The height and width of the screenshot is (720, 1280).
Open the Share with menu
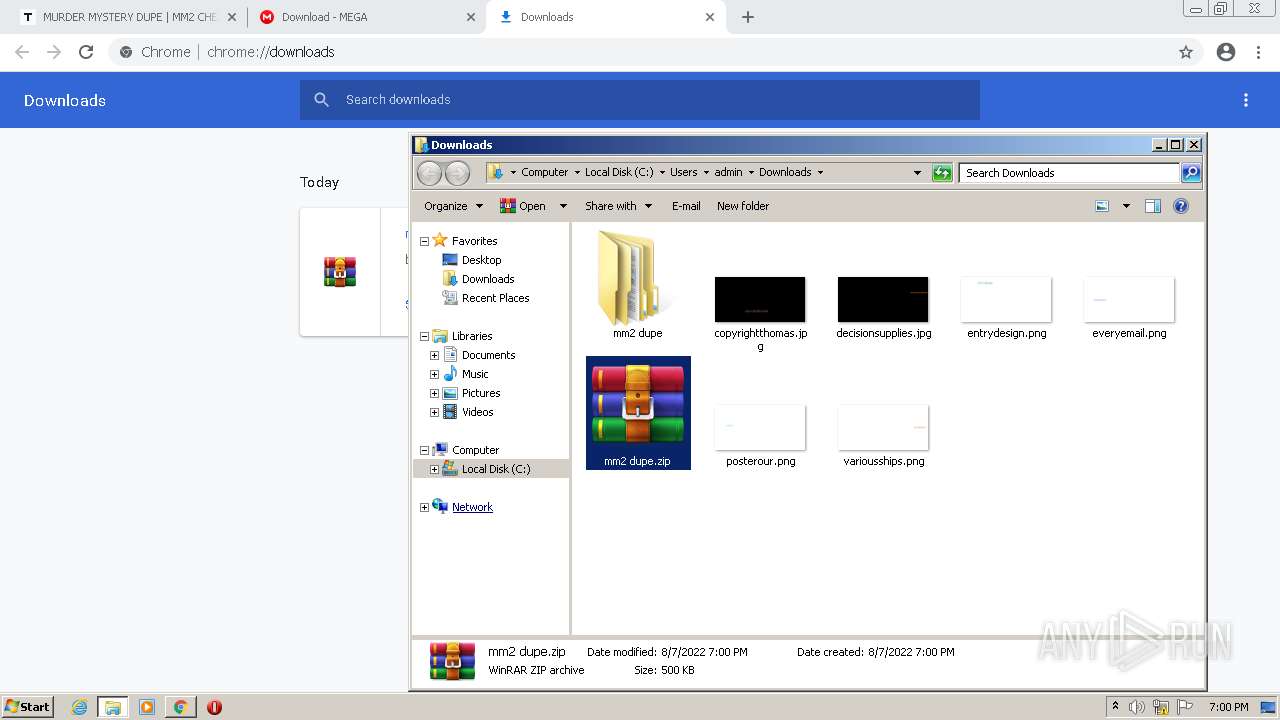(x=618, y=206)
